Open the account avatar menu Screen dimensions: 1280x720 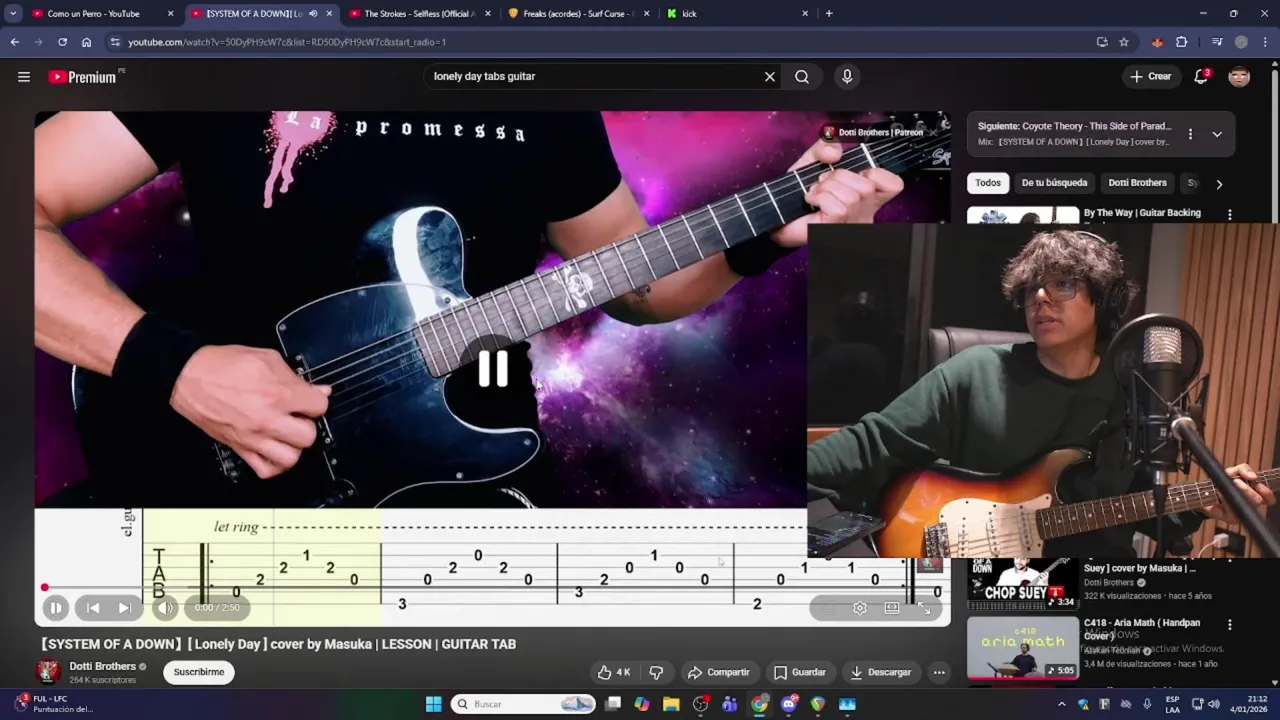1239,77
